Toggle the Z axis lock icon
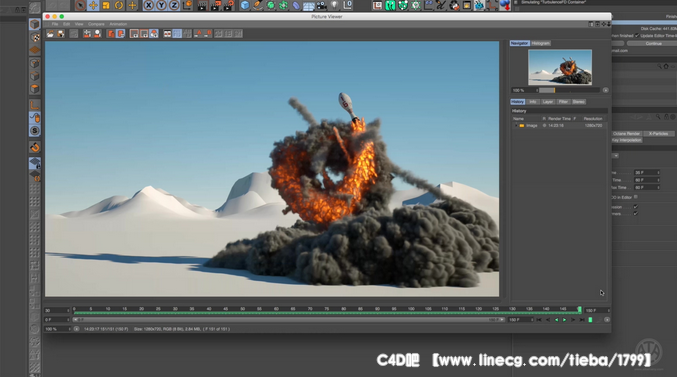The height and width of the screenshot is (377, 677). coord(174,5)
